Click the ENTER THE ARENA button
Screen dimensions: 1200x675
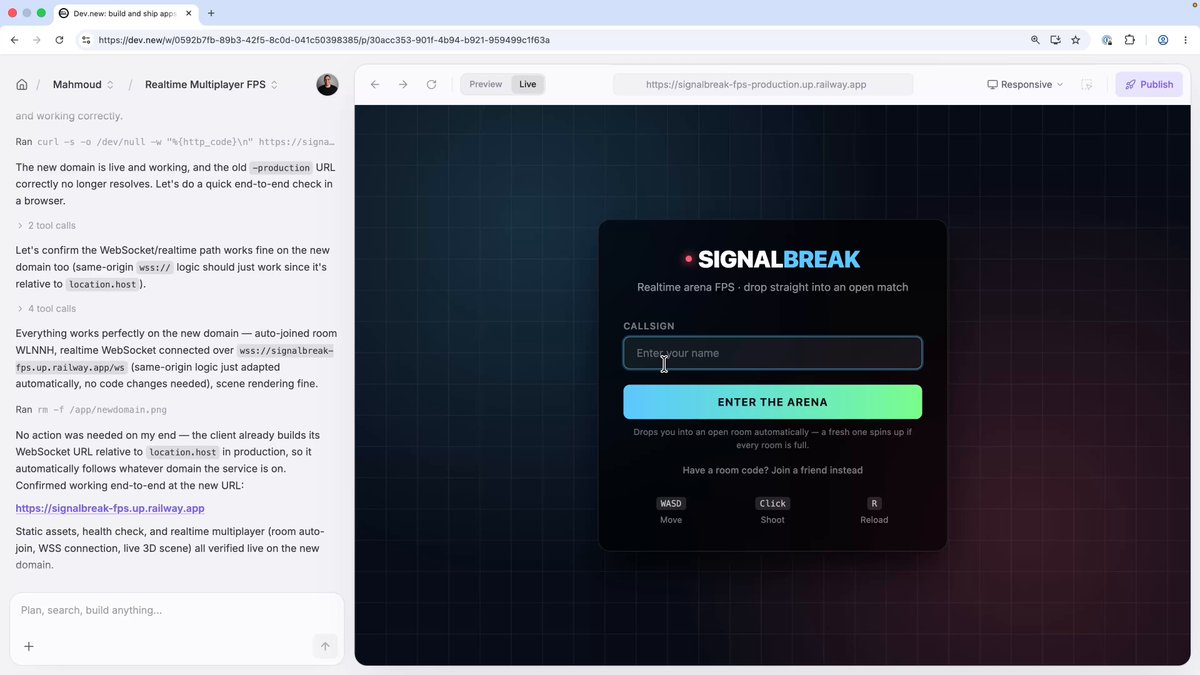[x=772, y=402]
